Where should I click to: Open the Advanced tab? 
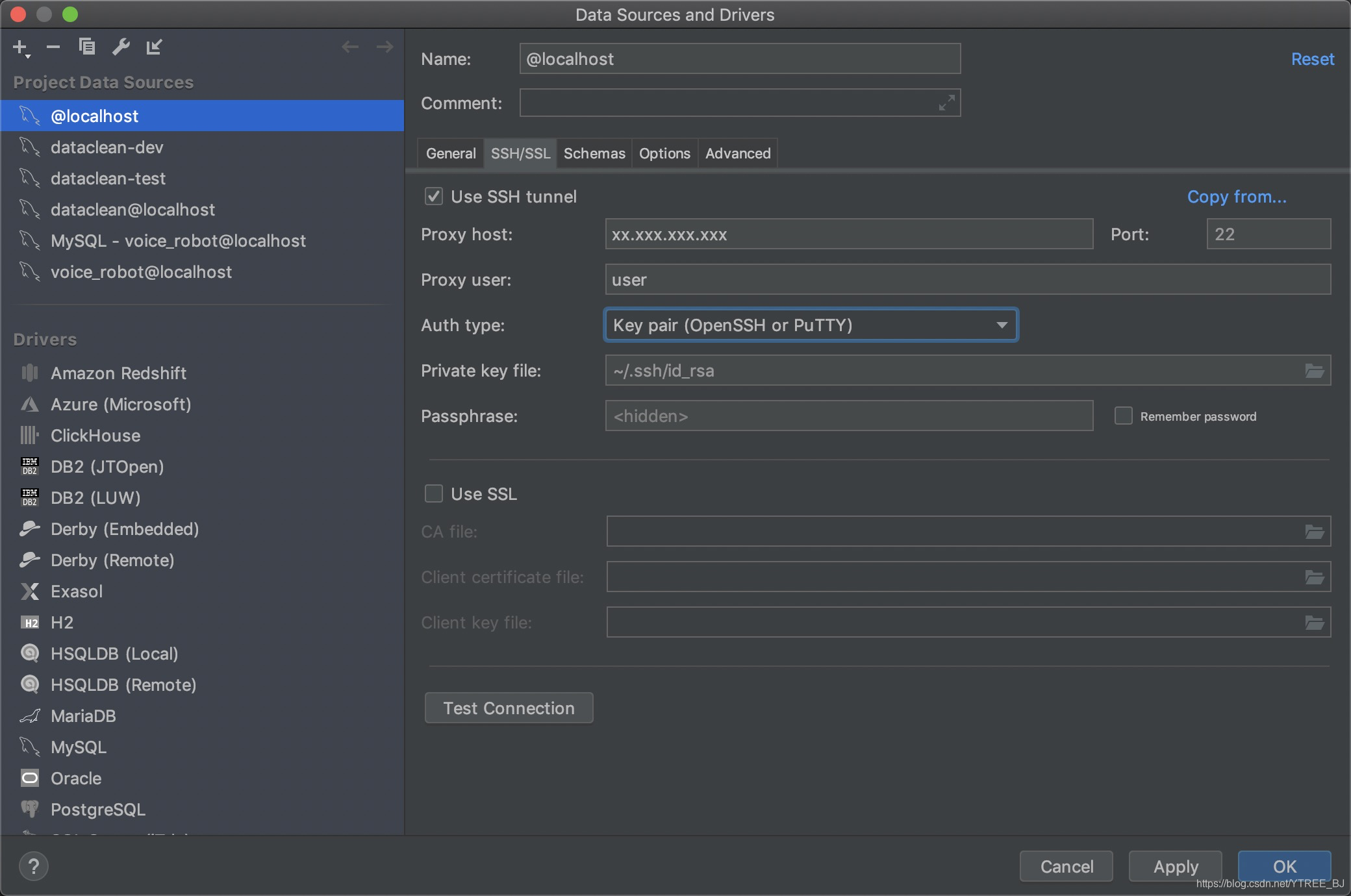pyautogui.click(x=737, y=153)
